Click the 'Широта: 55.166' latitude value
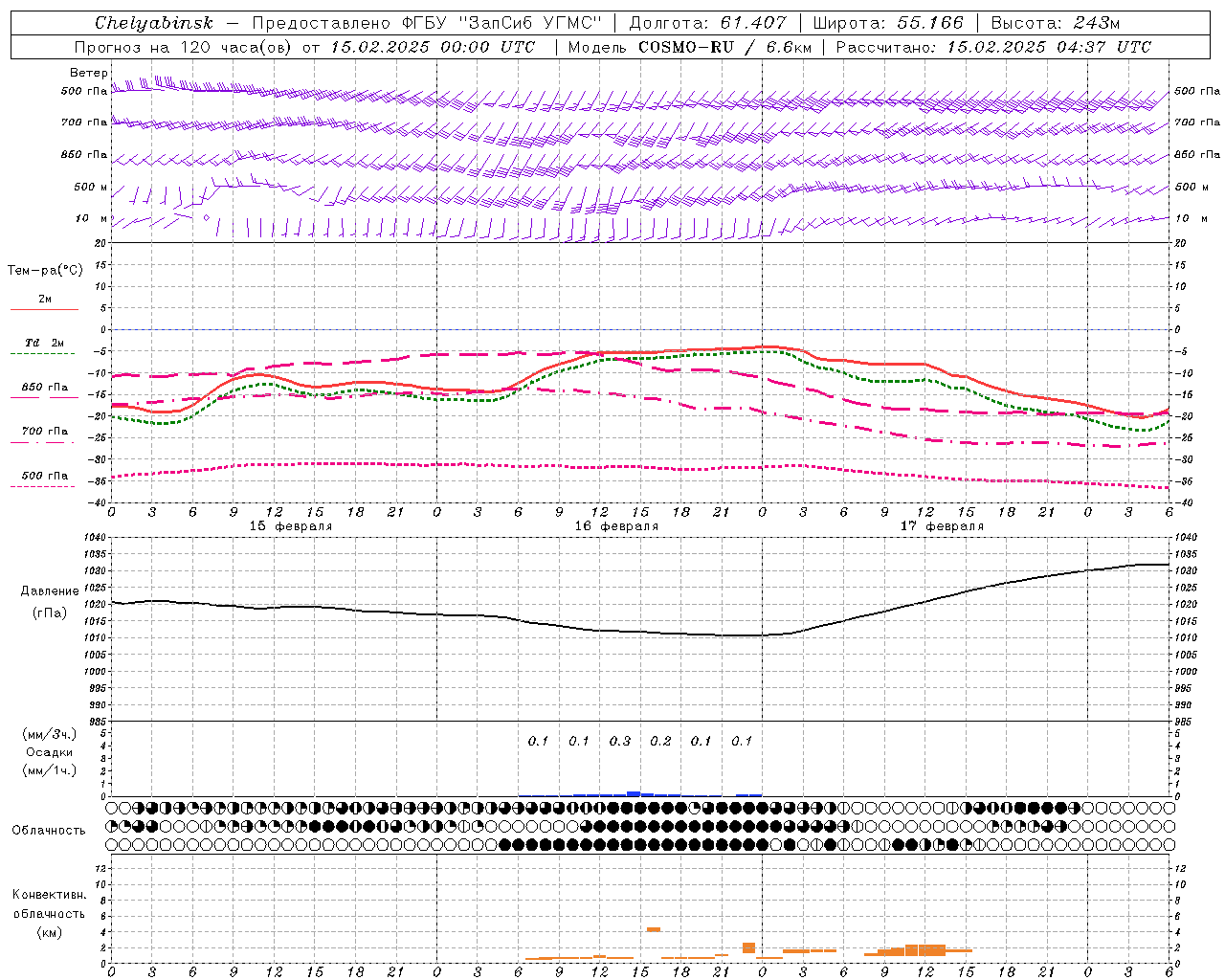This screenshot has width=1225, height=980. [x=887, y=23]
